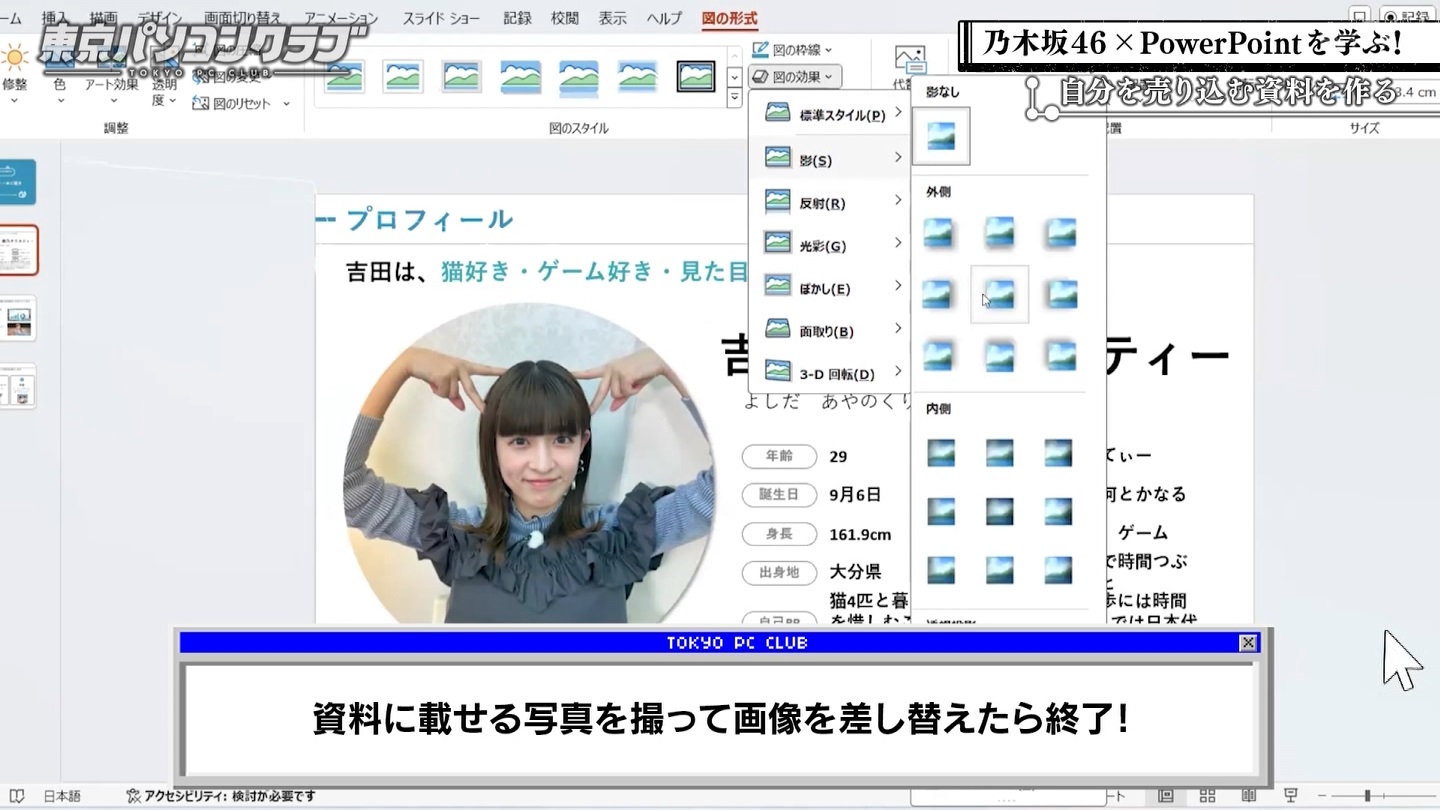
Task: Select the fourth slide thumbnail in panel
Action: tap(19, 386)
